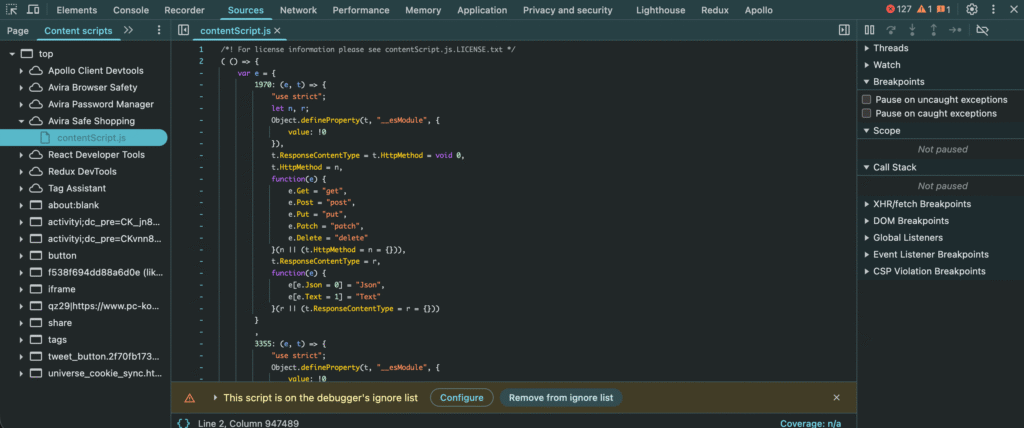Pause script execution in debugger
Viewport: 1024px width, 428px height.
(869, 30)
